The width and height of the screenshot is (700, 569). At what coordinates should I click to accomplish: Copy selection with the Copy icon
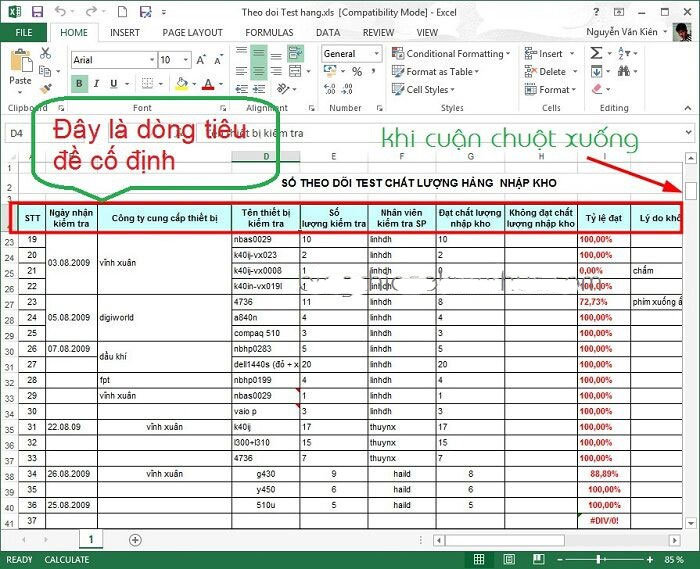(x=45, y=71)
